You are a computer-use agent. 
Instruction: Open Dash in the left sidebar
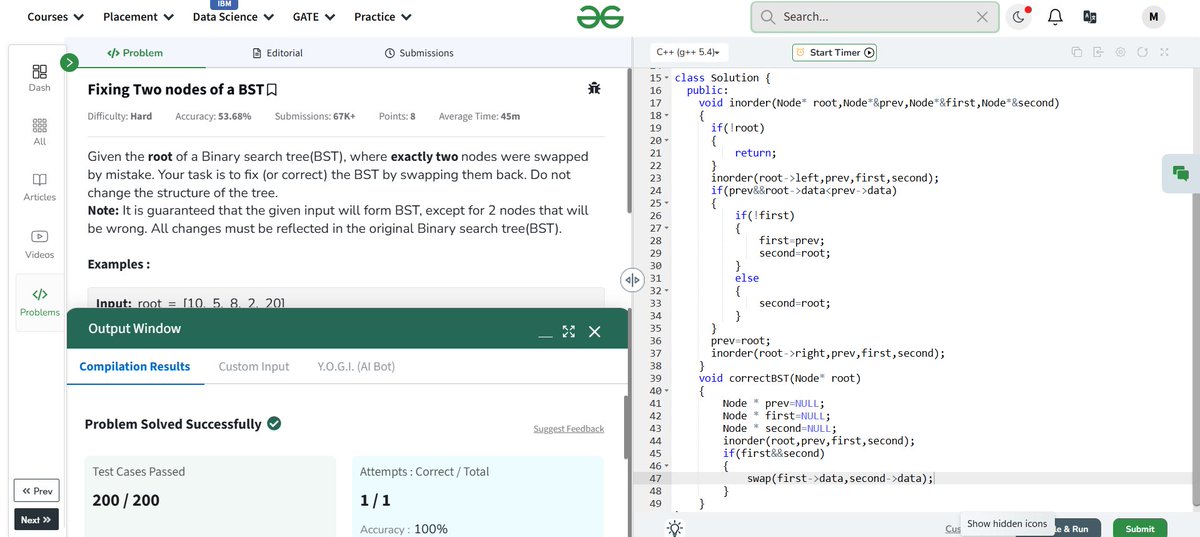click(40, 78)
